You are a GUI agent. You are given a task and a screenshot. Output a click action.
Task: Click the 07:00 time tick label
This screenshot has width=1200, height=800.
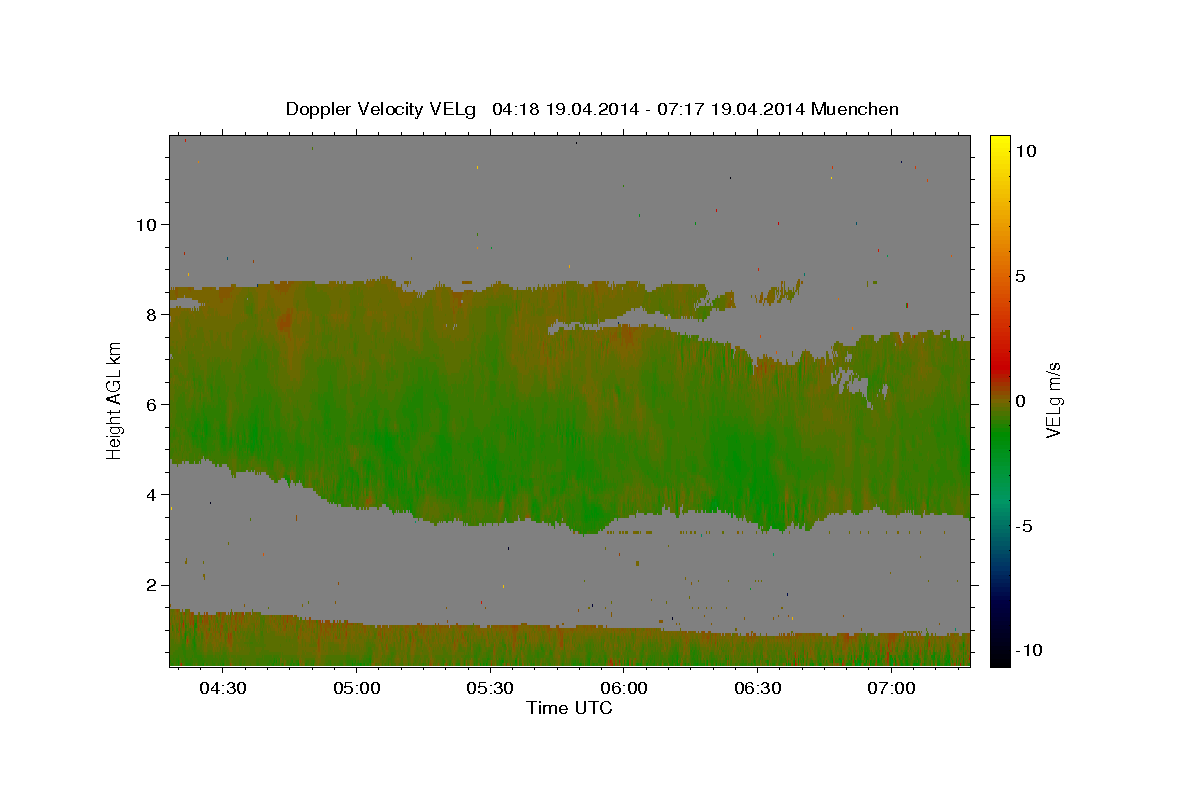(x=890, y=688)
